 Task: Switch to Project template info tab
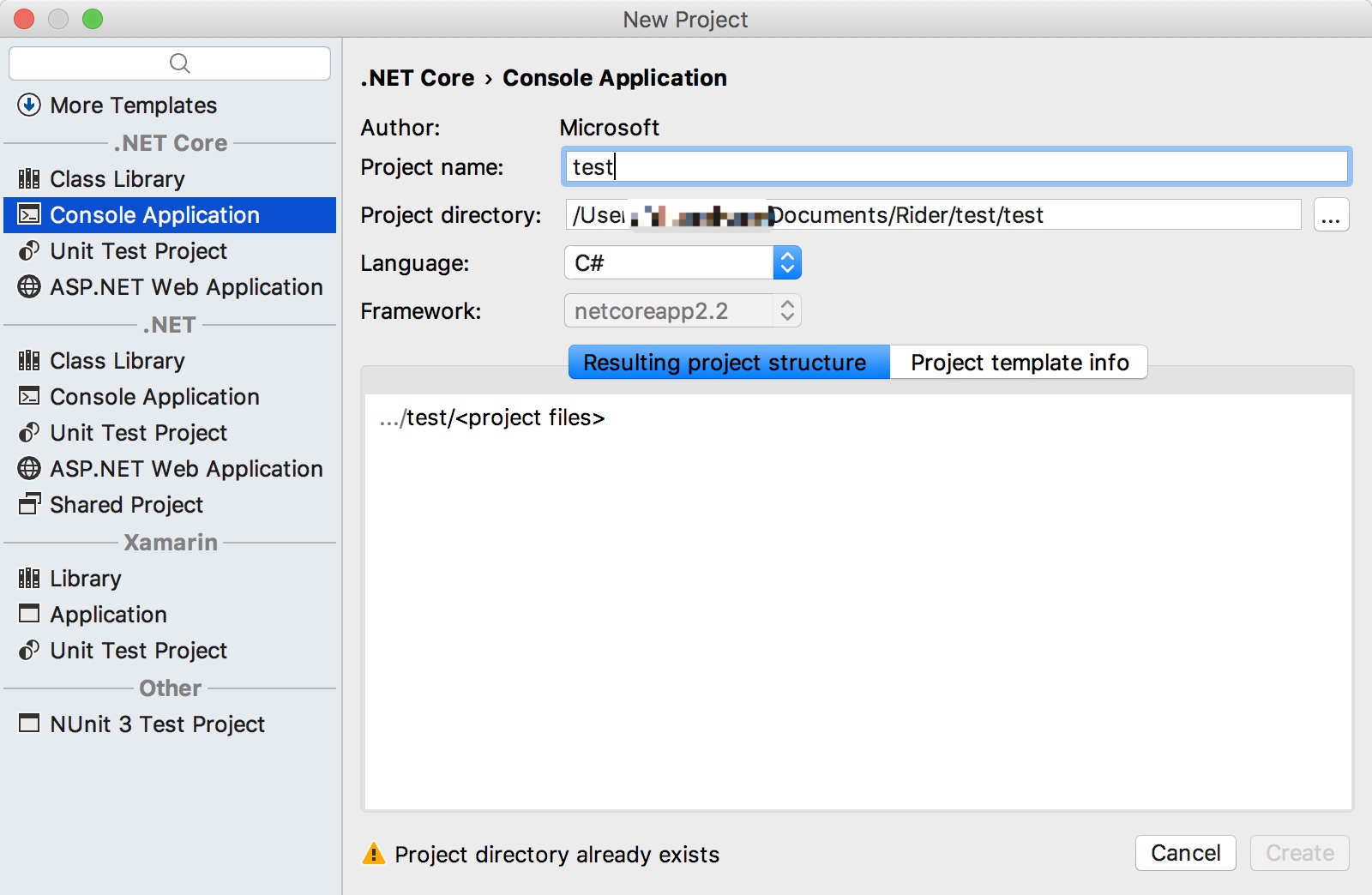tap(1019, 363)
